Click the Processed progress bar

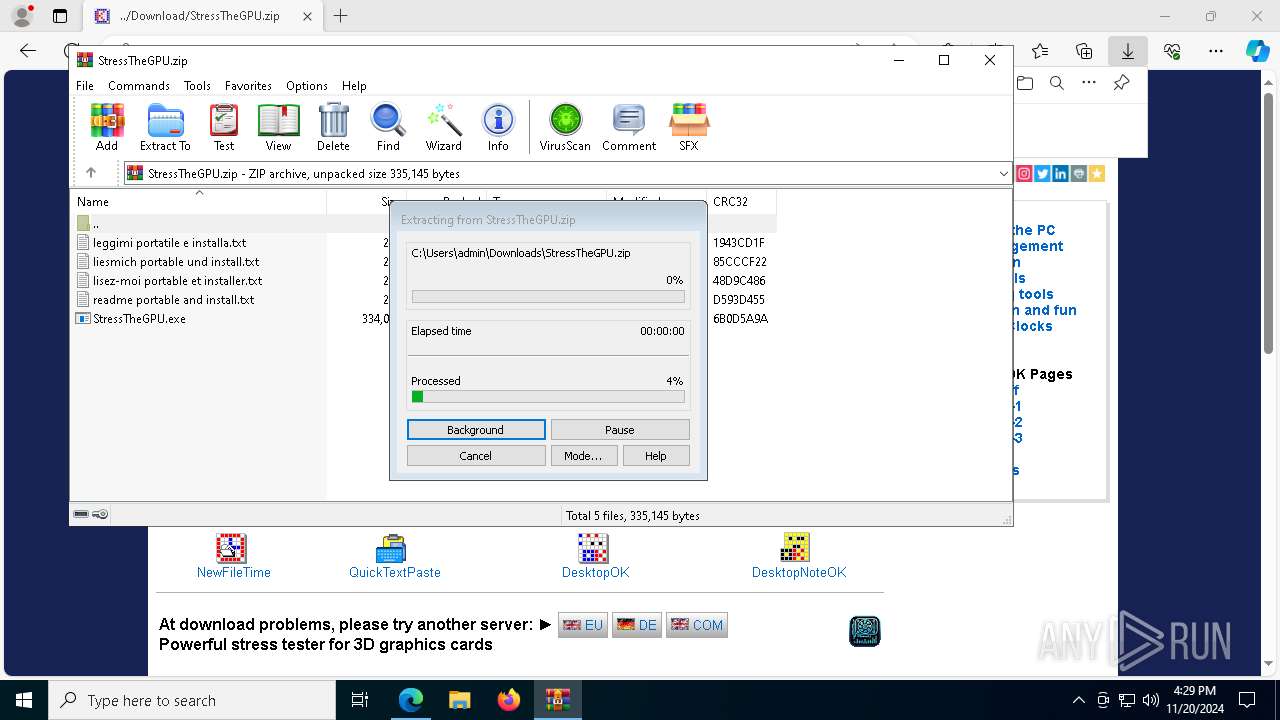tap(548, 397)
